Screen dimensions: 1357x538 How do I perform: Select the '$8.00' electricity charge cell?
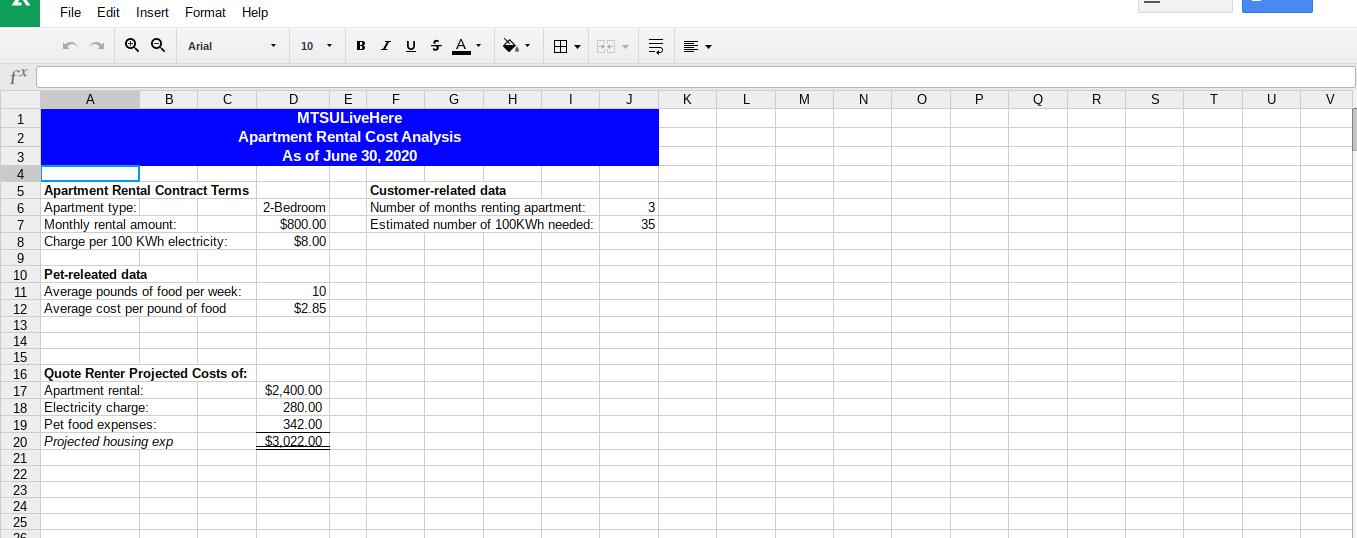tap(293, 241)
